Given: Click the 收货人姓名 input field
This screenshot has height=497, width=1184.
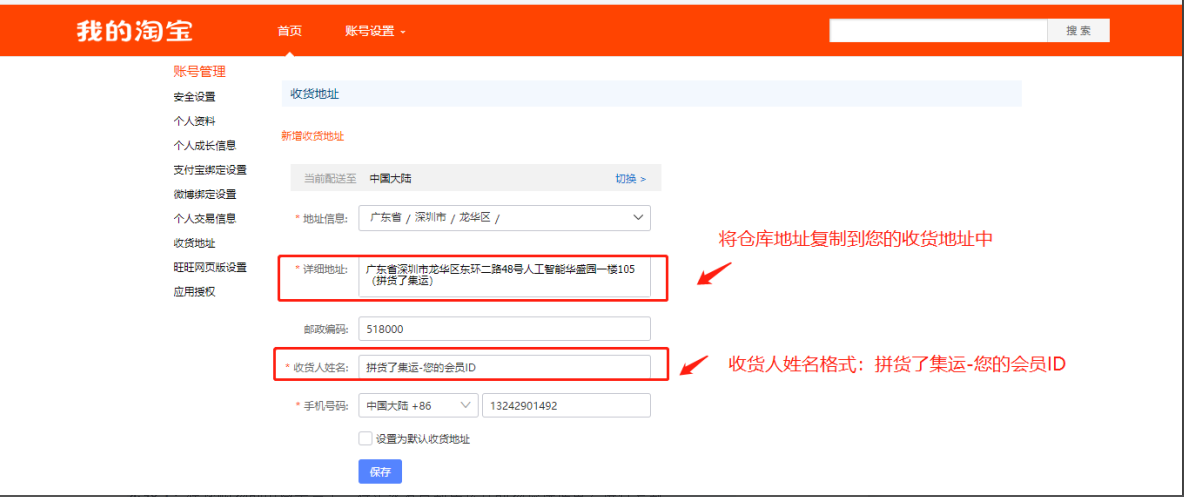Looking at the screenshot, I should coord(504,368).
